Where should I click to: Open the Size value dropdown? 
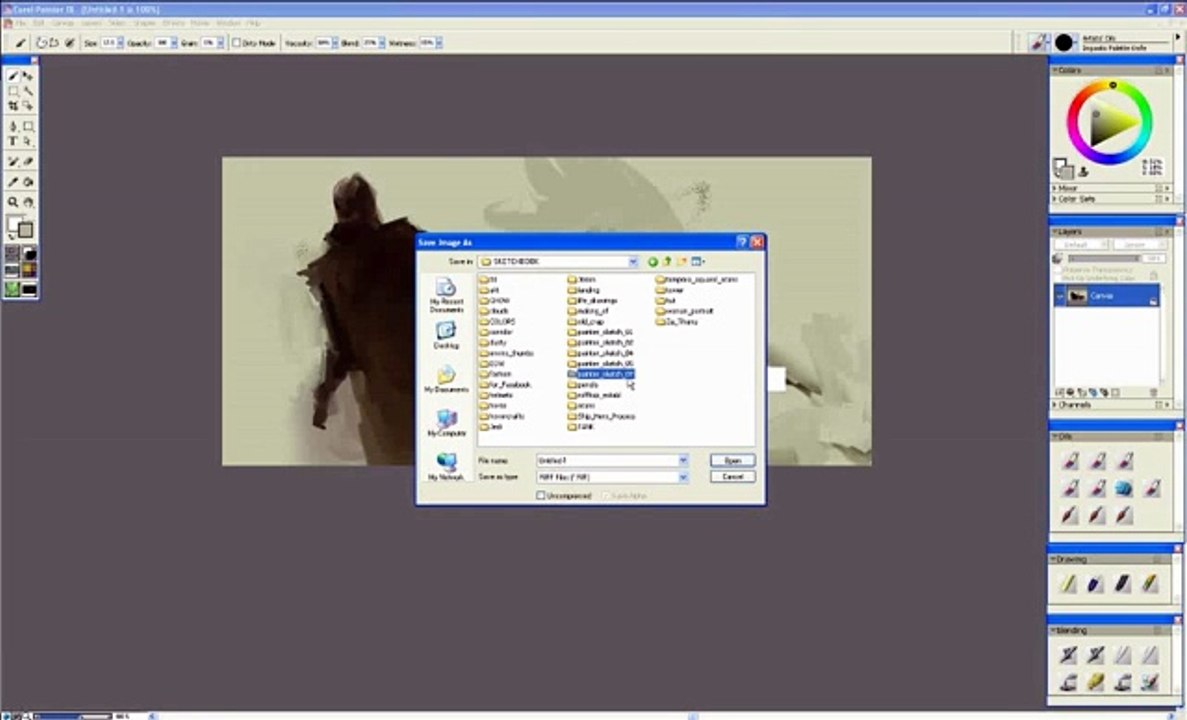click(120, 43)
